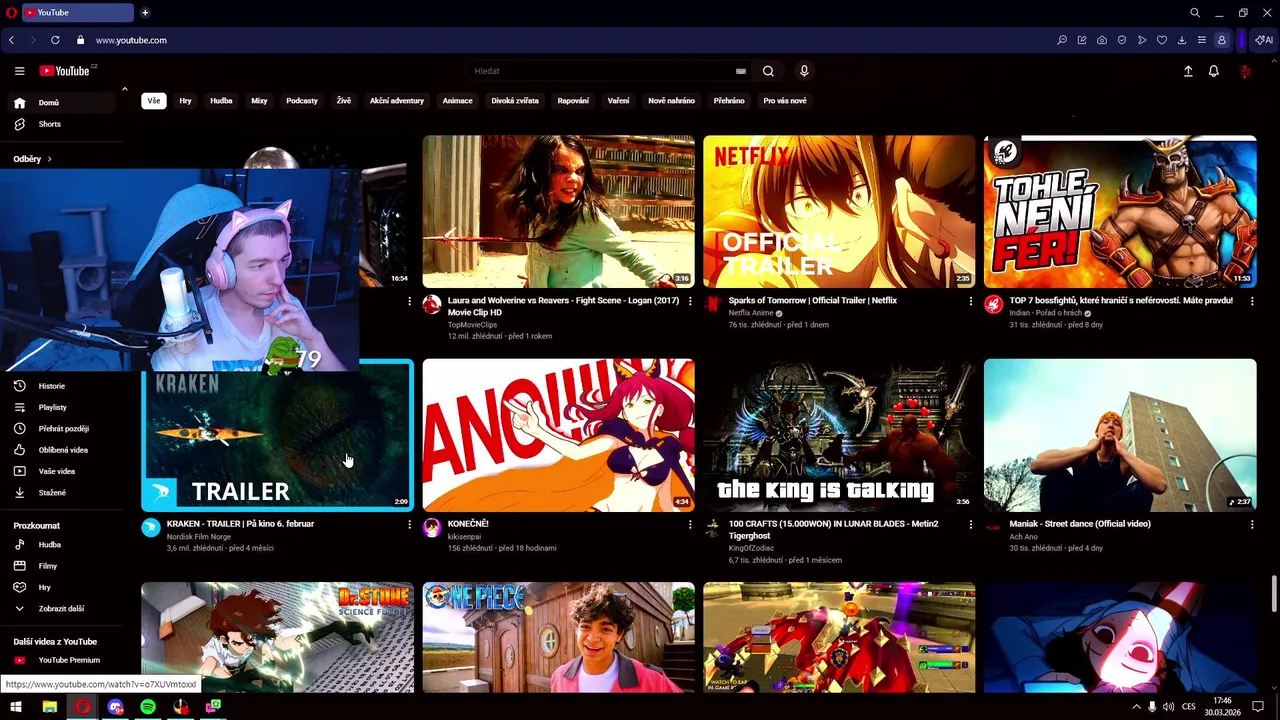Reload the page
The width and height of the screenshot is (1280, 720).
[x=55, y=40]
